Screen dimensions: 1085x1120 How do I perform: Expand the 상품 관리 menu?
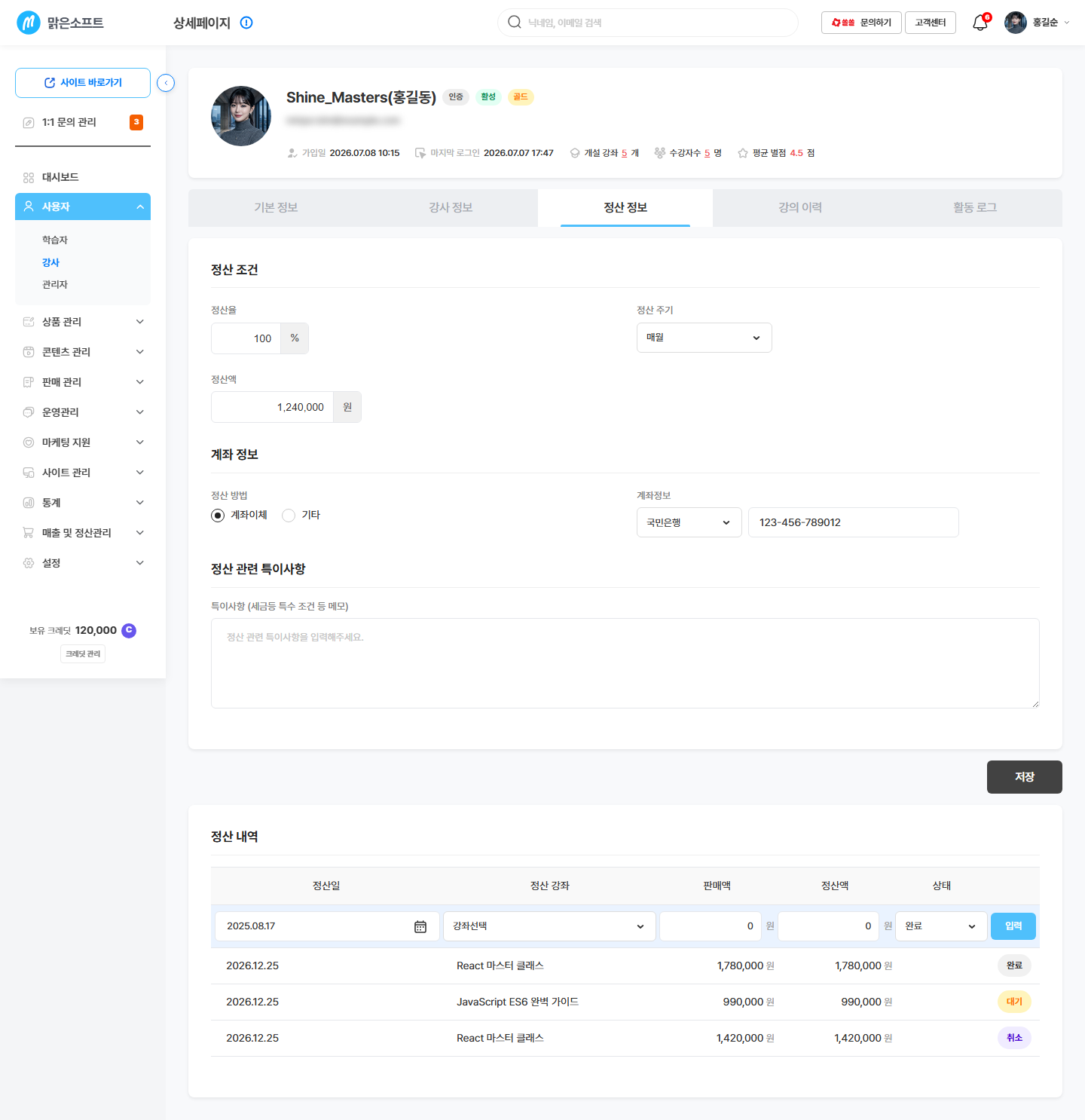coord(83,322)
